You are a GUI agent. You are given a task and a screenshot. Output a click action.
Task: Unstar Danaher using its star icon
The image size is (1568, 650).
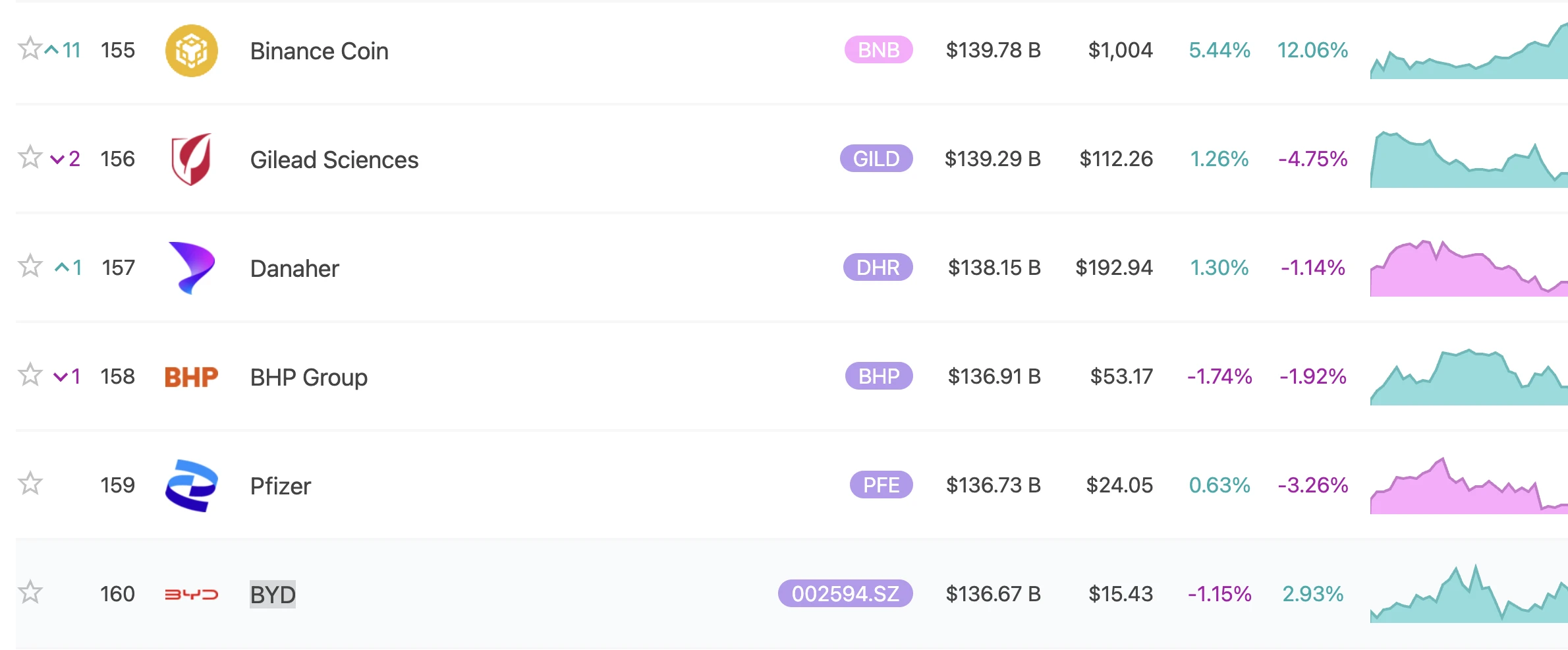click(28, 268)
